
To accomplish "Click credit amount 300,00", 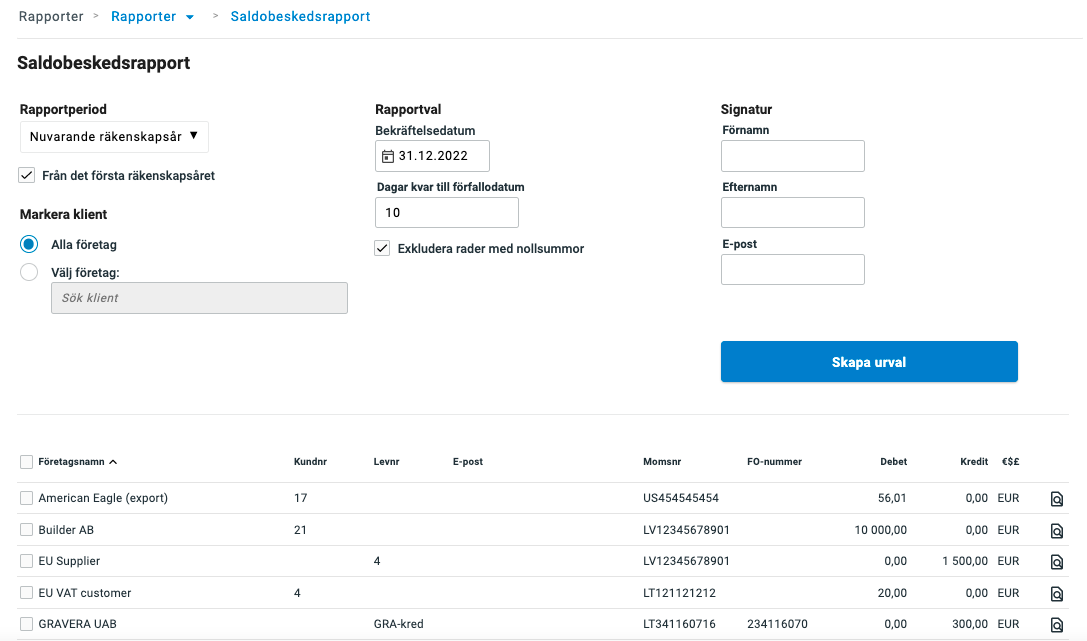I will coord(970,624).
